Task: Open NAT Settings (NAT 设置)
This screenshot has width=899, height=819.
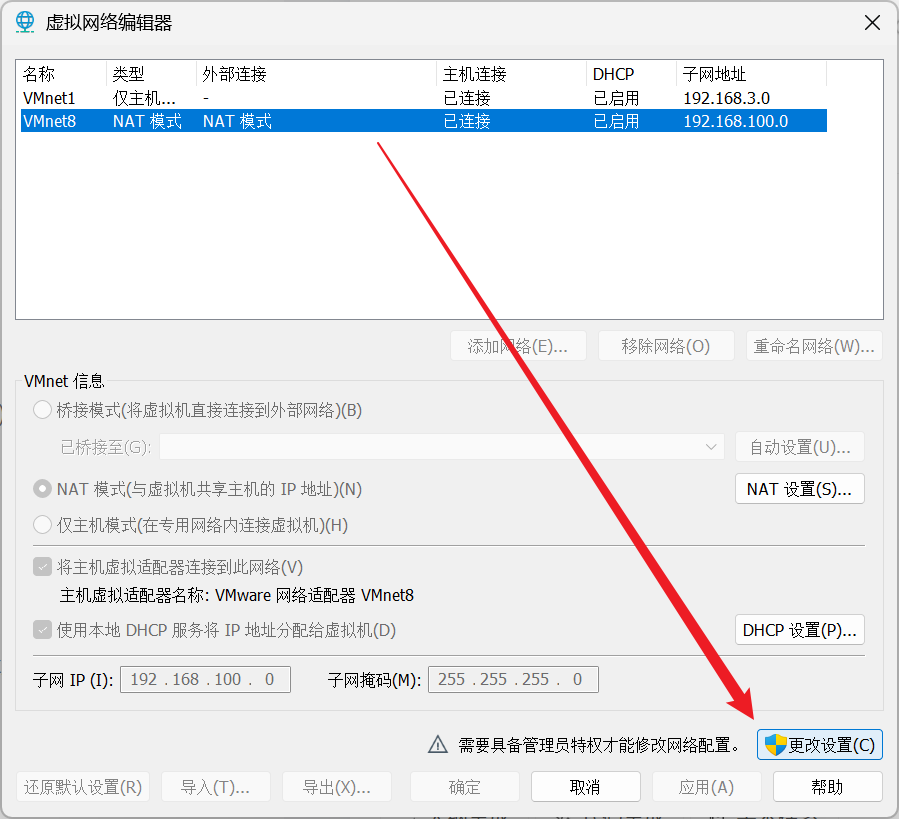Action: [799, 489]
